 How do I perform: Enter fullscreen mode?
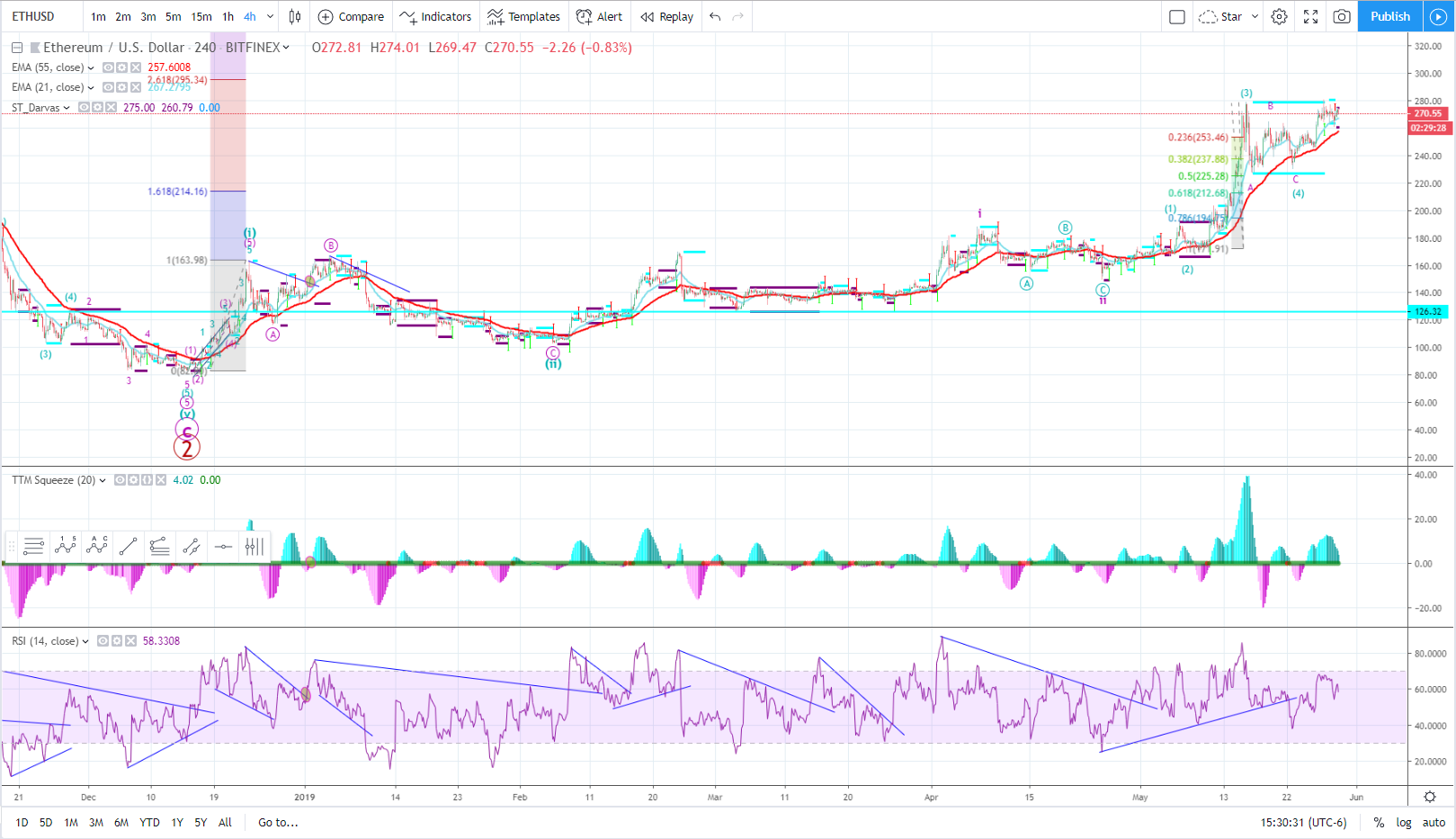pyautogui.click(x=1310, y=16)
